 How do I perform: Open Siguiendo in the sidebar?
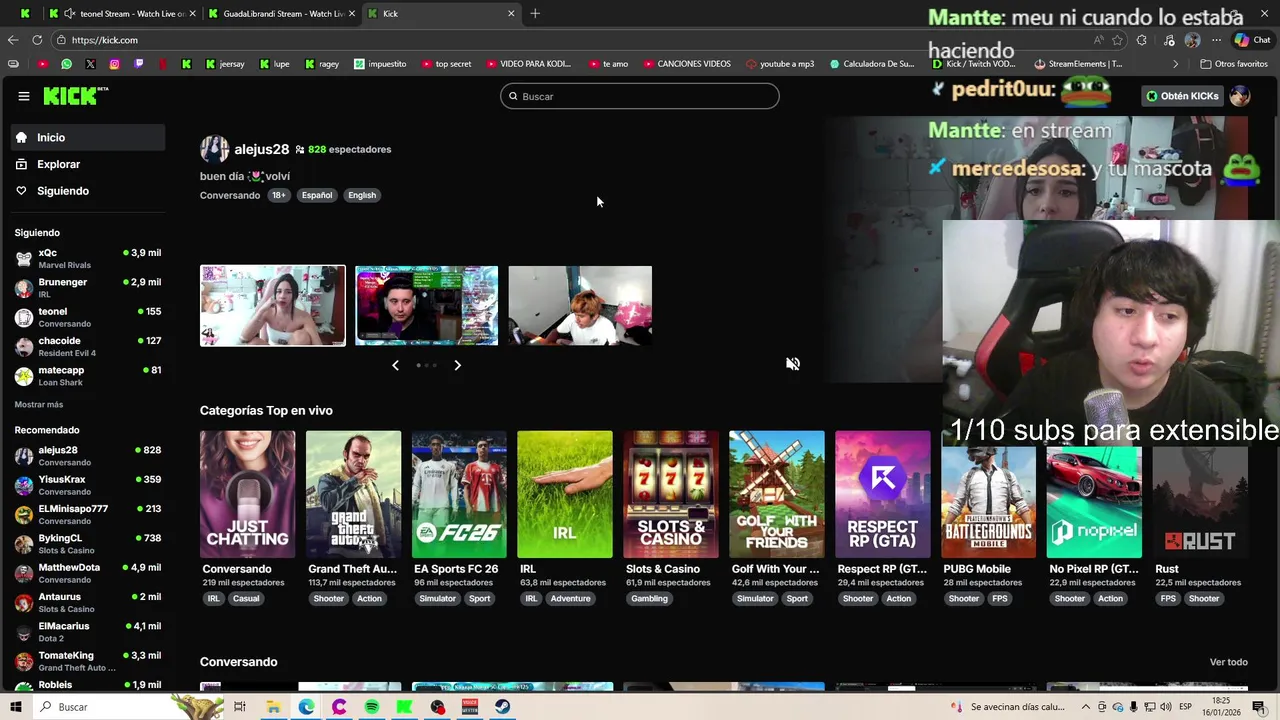pos(89,191)
